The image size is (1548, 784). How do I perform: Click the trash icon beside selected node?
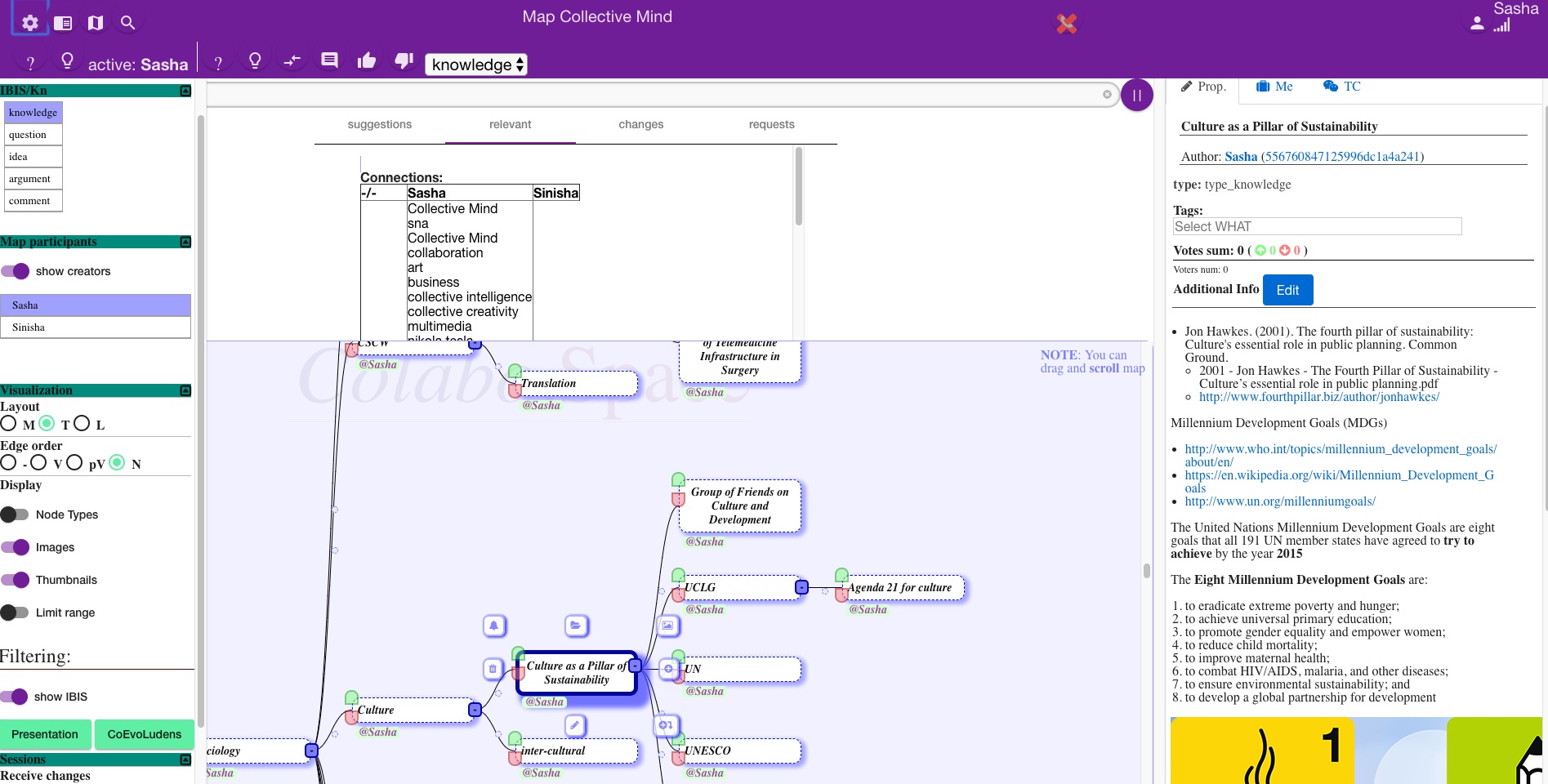pos(493,669)
